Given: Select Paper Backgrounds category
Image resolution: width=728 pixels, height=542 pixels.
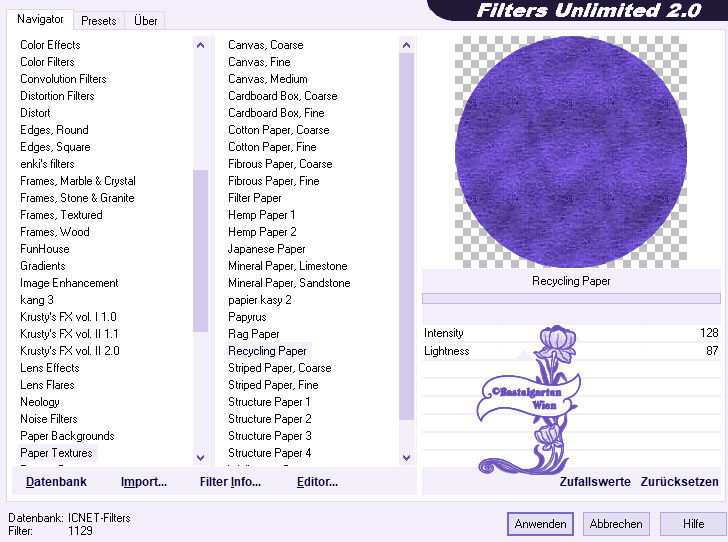Looking at the screenshot, I should (x=67, y=436).
